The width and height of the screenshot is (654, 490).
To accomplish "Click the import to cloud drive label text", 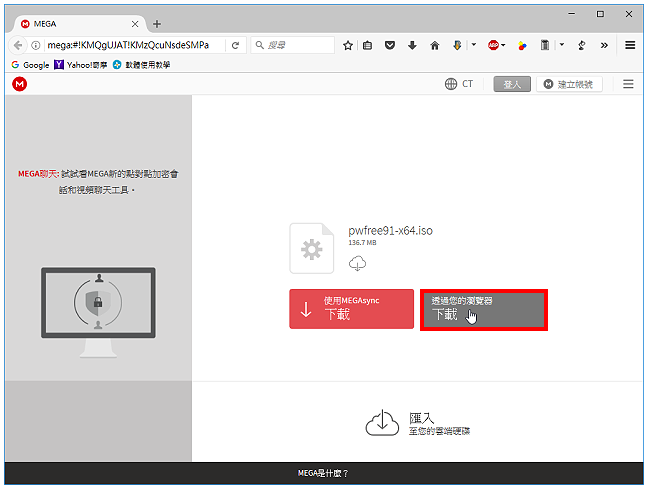I will 439,424.
